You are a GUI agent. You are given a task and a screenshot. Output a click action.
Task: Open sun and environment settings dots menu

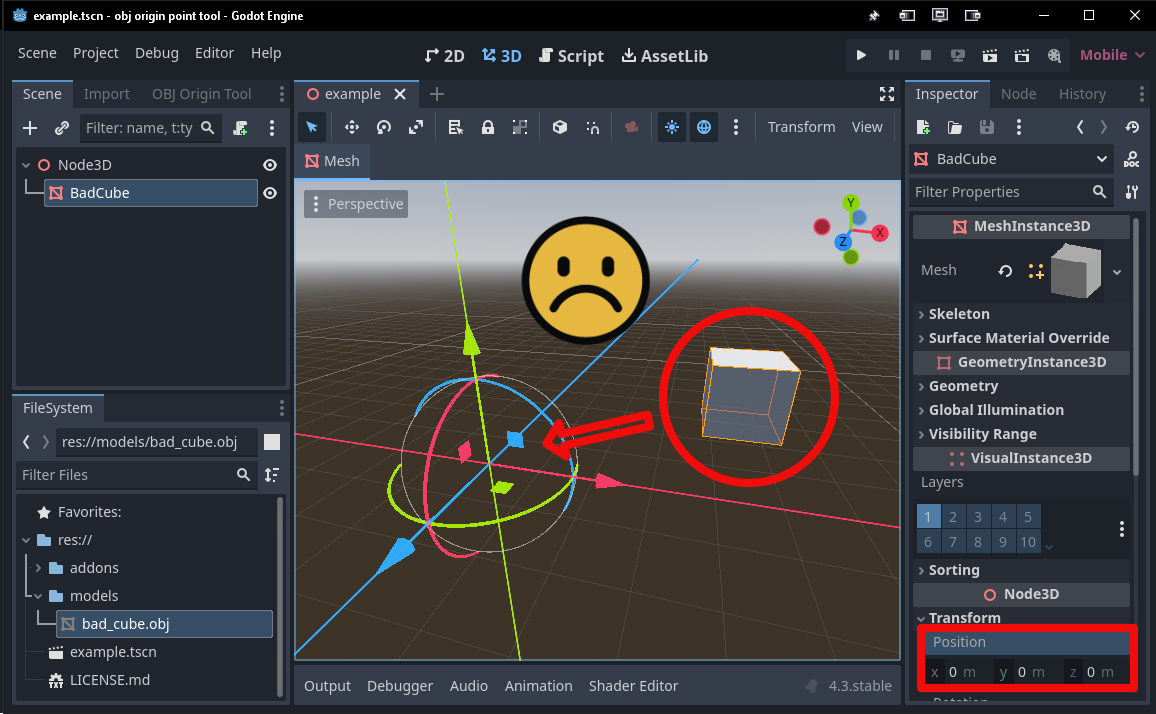tap(736, 127)
